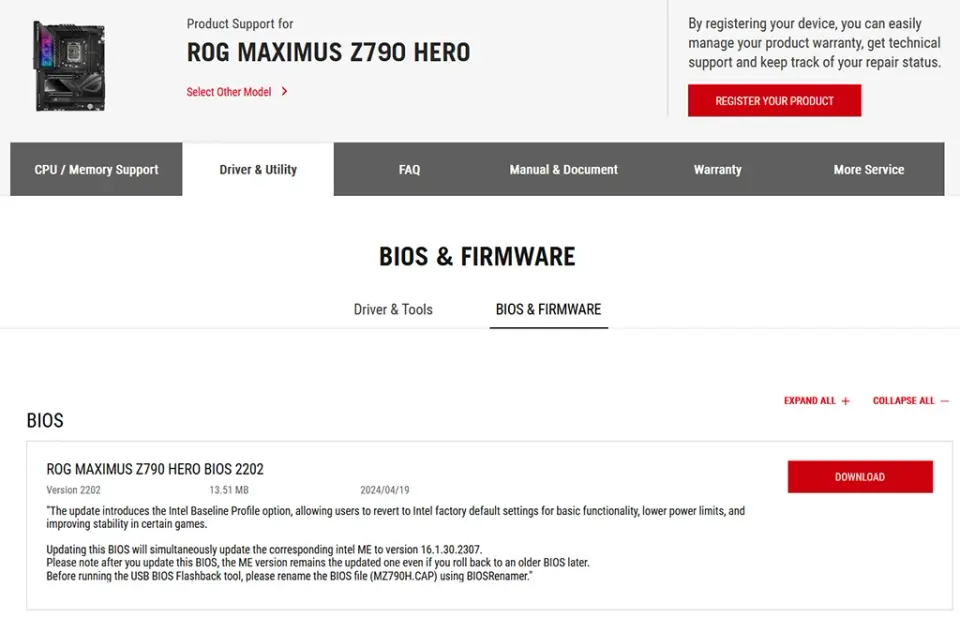This screenshot has width=960, height=618.
Task: Click the Select Other Model link
Action: coord(229,92)
